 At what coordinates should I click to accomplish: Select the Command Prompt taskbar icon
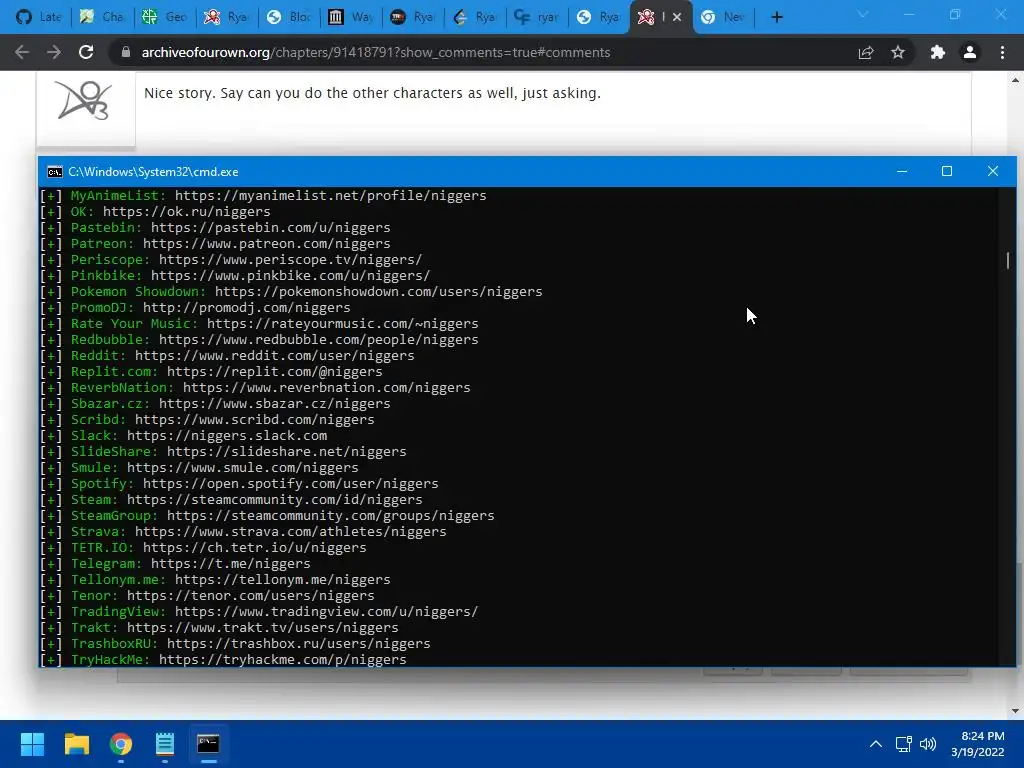point(208,744)
